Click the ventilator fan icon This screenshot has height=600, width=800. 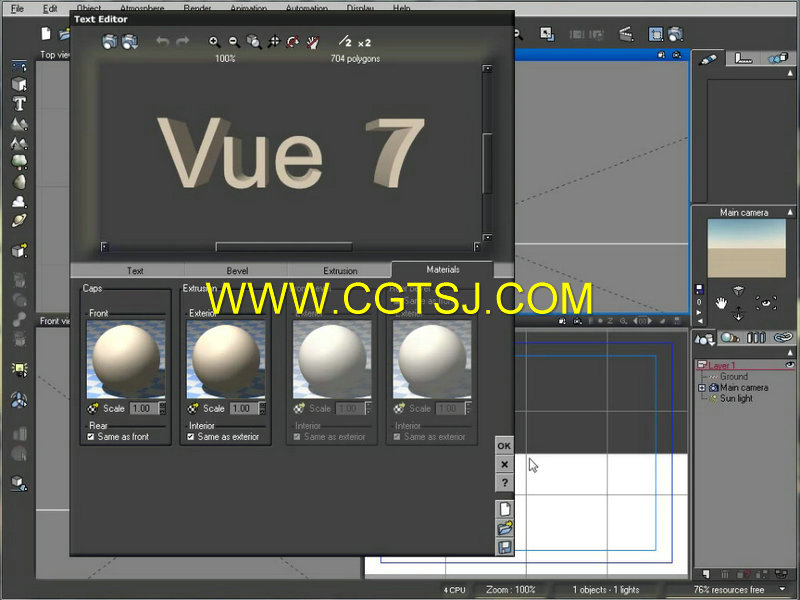click(19, 401)
